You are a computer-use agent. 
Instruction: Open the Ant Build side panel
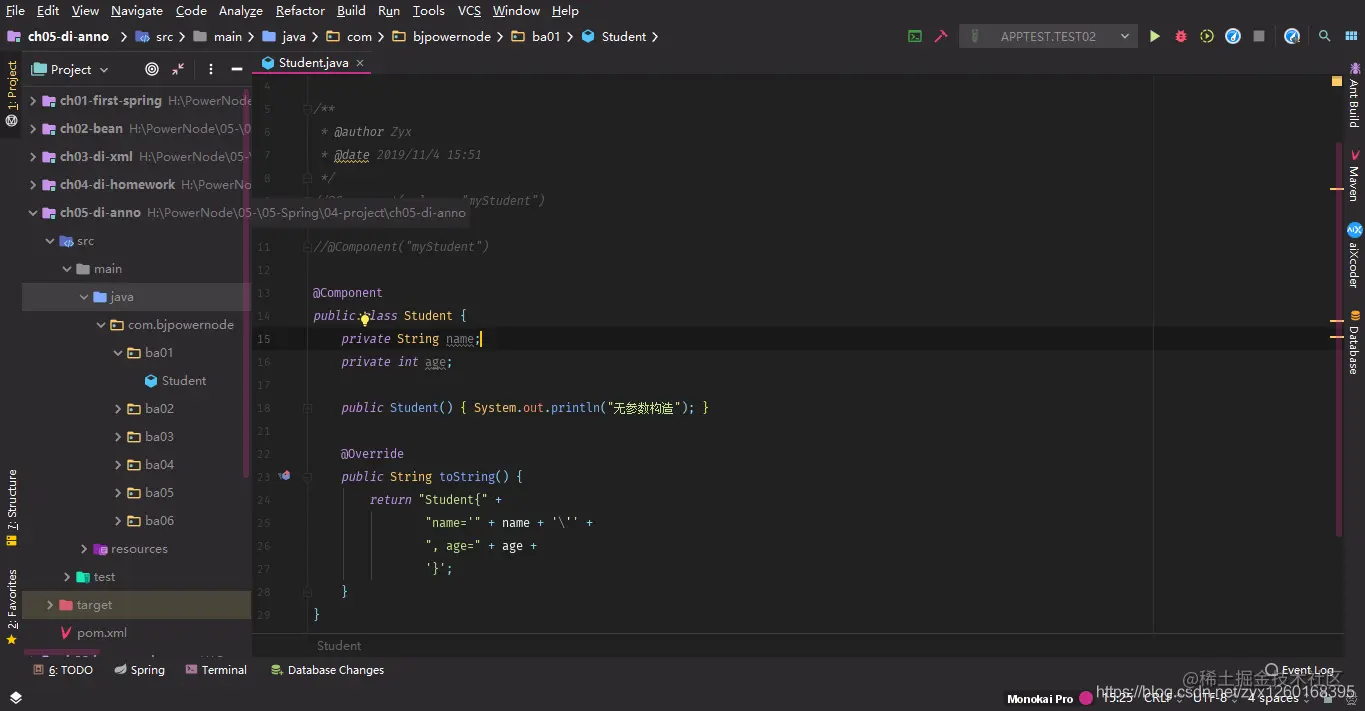click(x=1354, y=96)
